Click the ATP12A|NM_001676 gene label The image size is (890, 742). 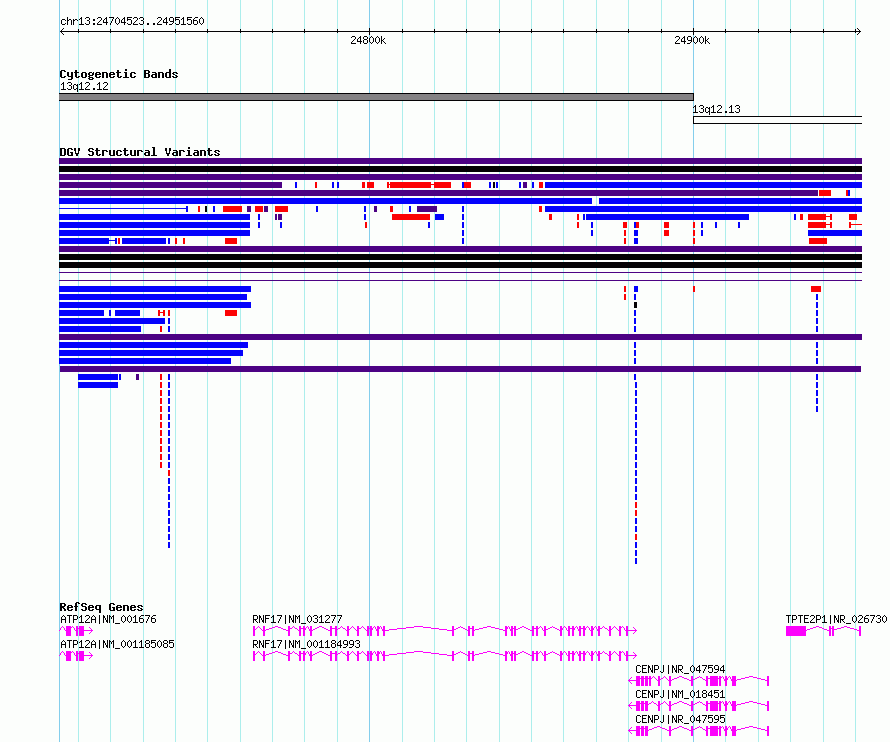pyautogui.click(x=108, y=619)
